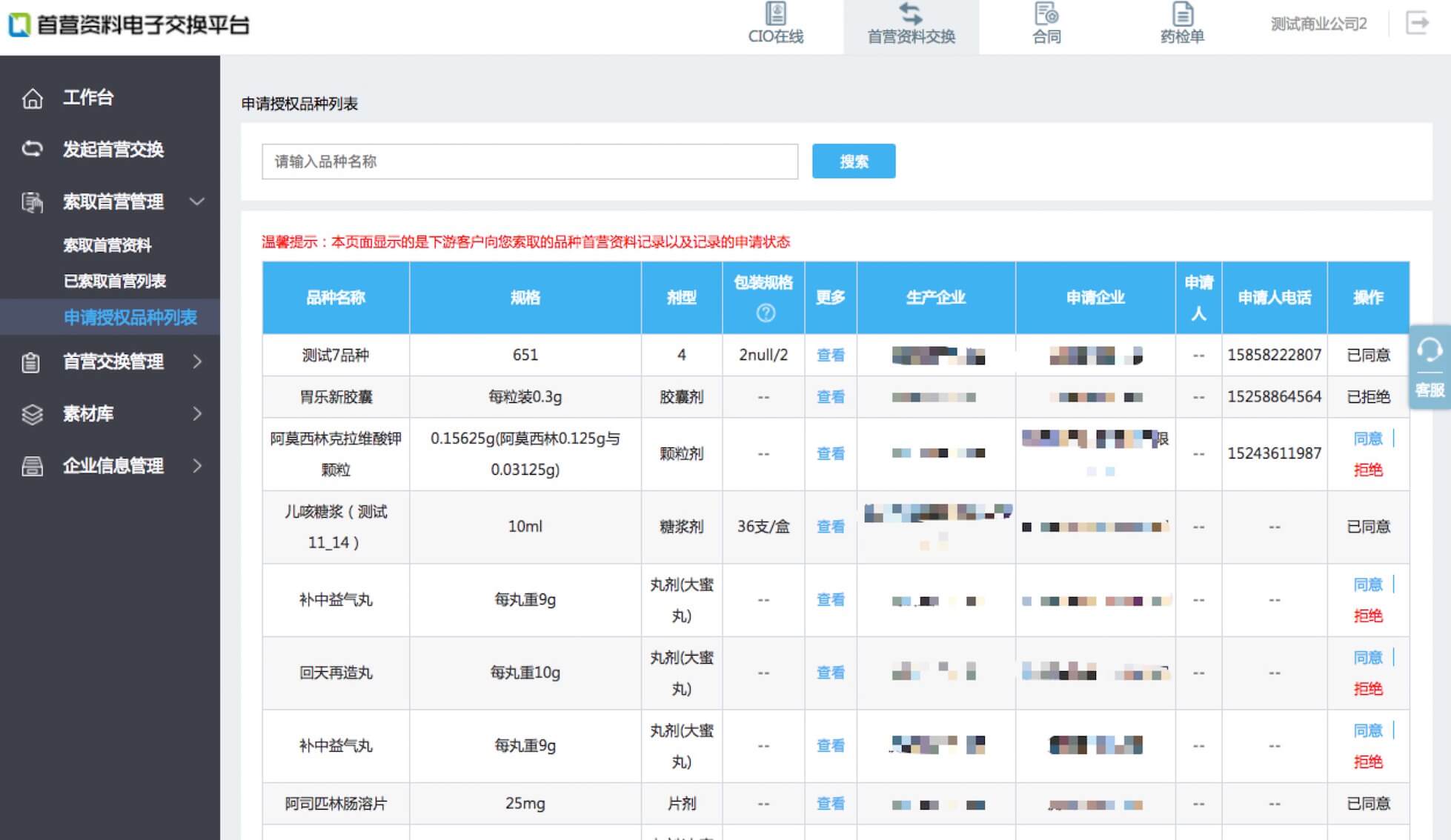Viewport: 1451px width, 840px height.
Task: Click the logout exit icon
Action: 1418,23
